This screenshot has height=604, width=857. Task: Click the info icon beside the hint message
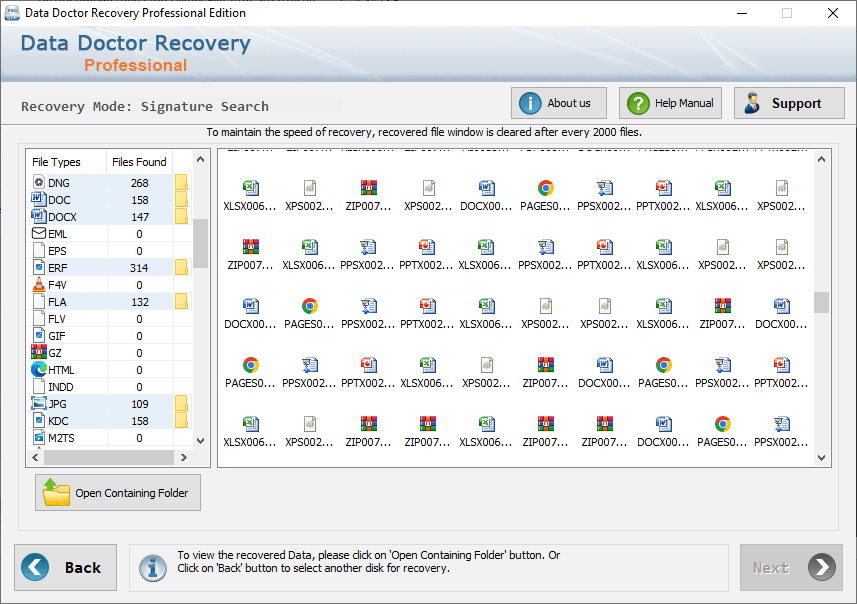coord(152,568)
